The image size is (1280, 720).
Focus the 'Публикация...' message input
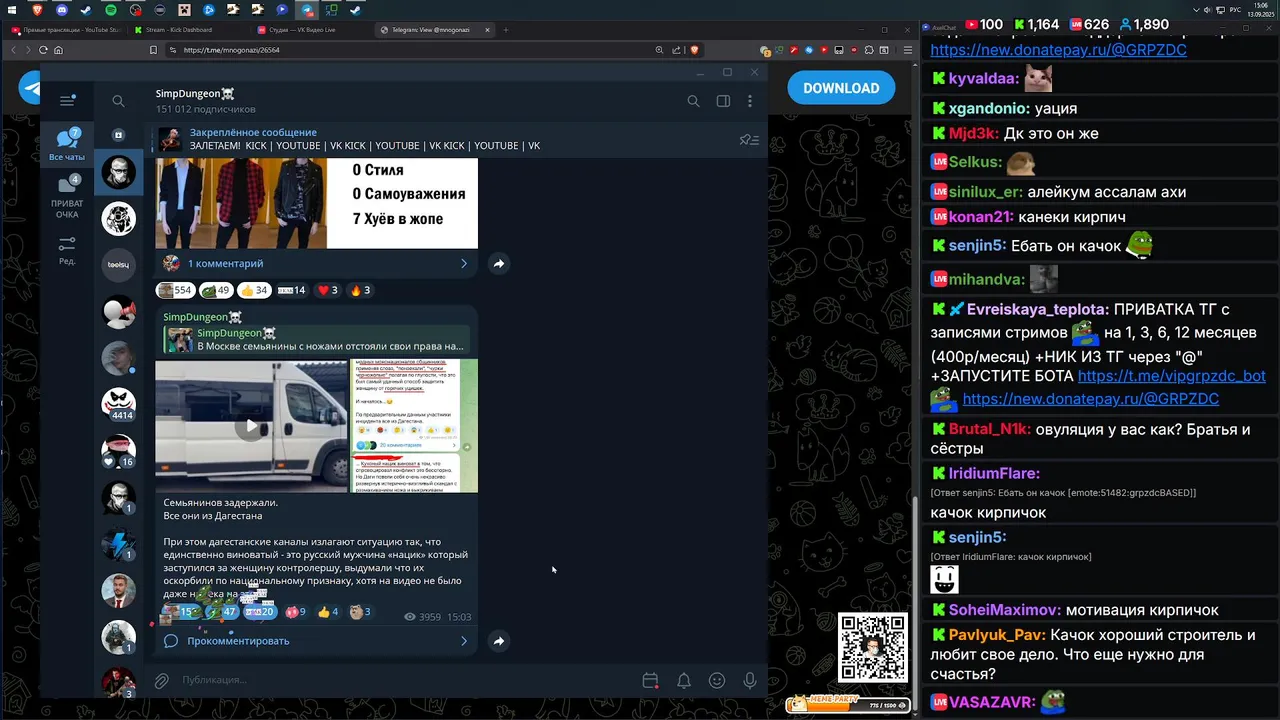pyautogui.click(x=400, y=681)
